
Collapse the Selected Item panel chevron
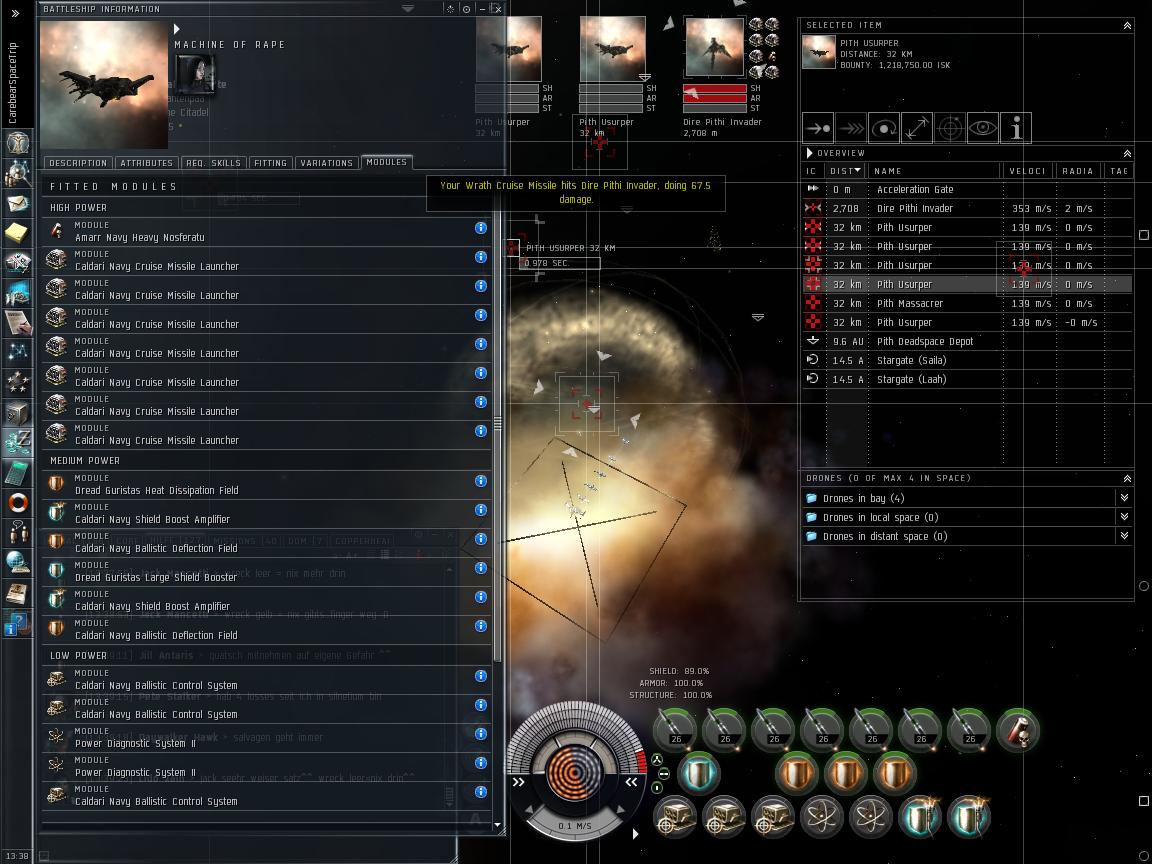click(1127, 26)
